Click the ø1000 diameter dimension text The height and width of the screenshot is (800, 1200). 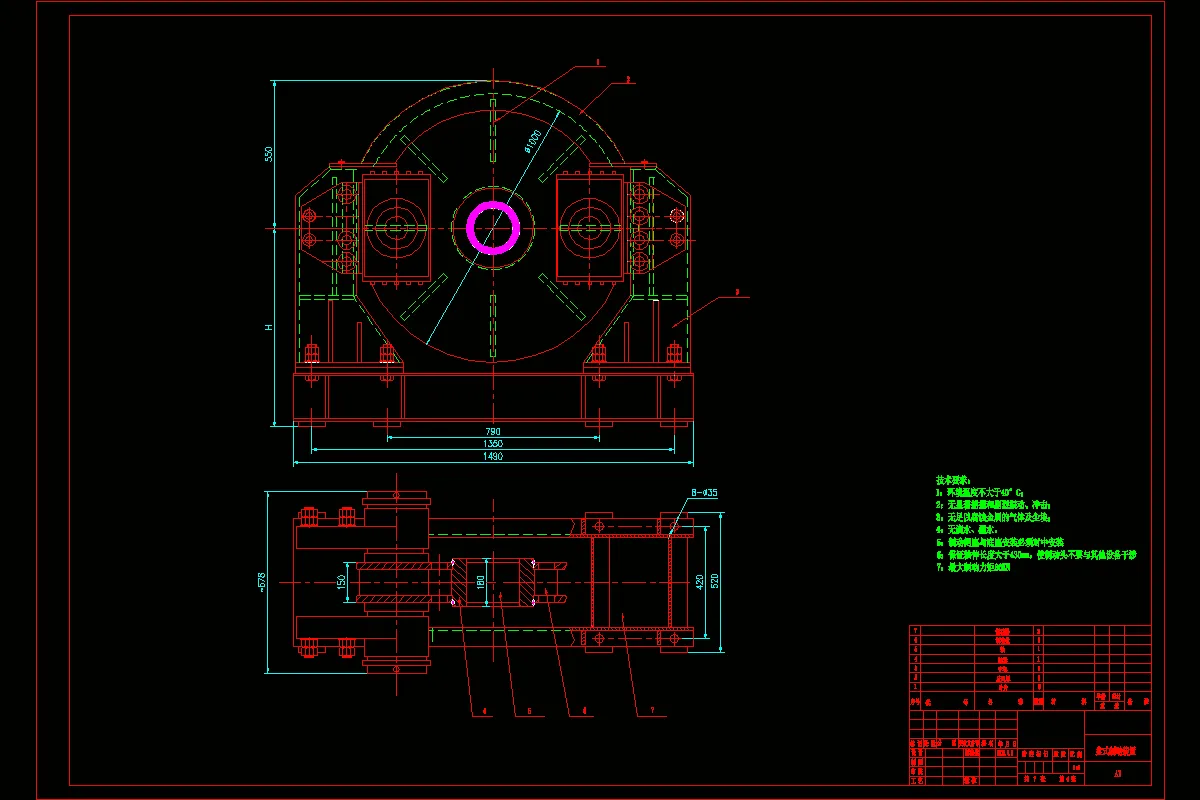pos(532,142)
